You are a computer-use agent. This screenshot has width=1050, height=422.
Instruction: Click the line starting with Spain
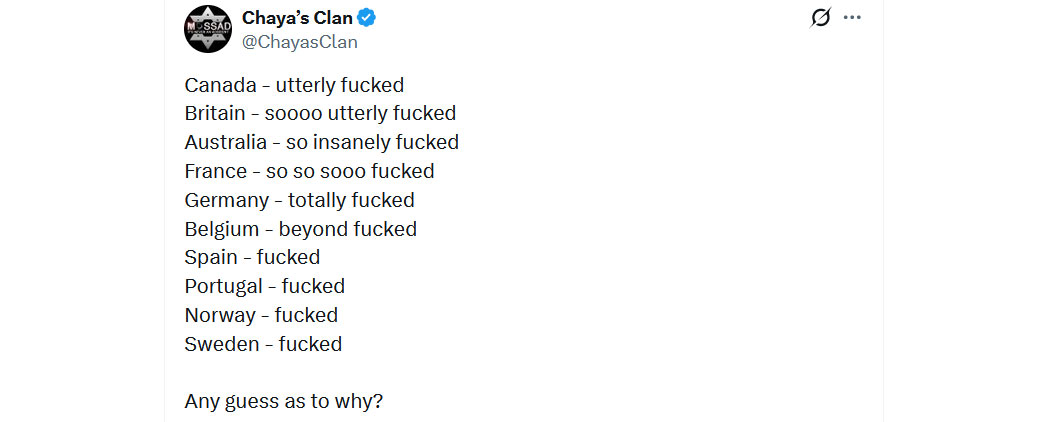(x=252, y=258)
